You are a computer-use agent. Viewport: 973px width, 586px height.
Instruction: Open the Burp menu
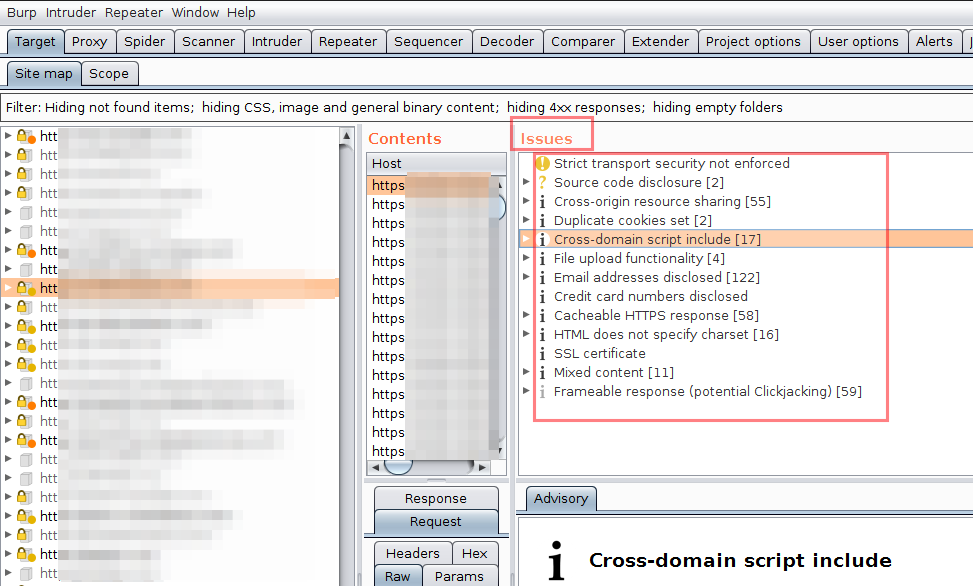tap(22, 12)
